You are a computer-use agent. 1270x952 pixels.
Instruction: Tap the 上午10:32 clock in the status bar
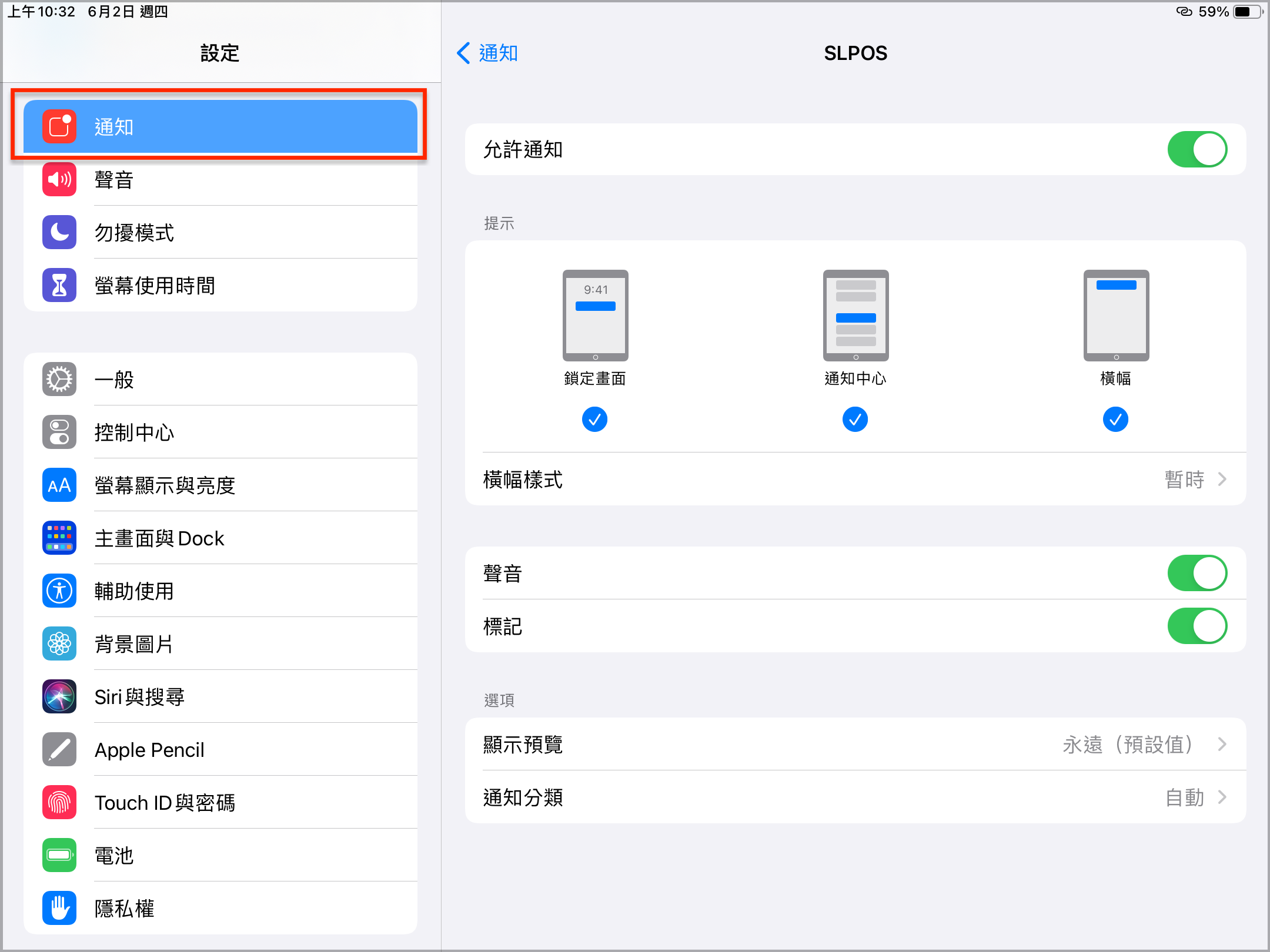[41, 12]
